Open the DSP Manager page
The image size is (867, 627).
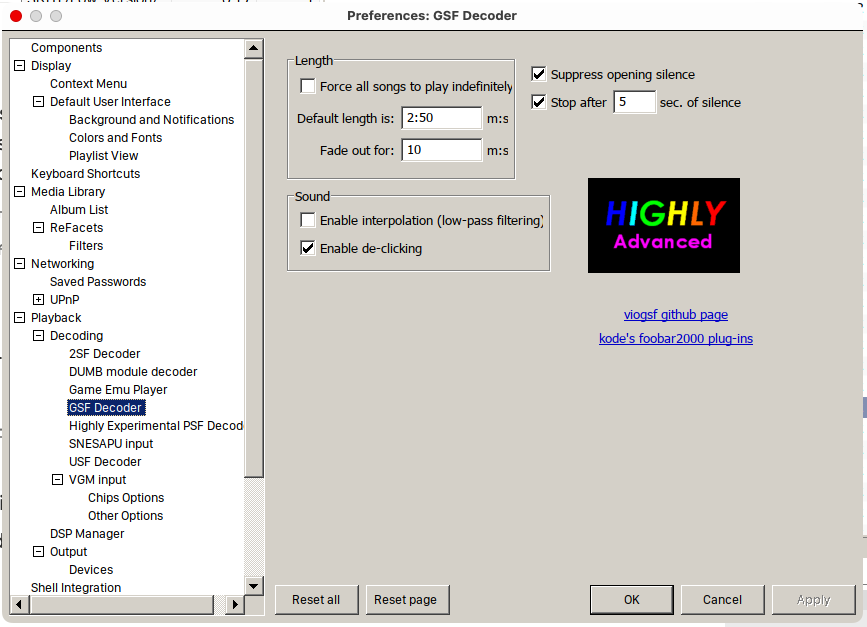point(87,534)
